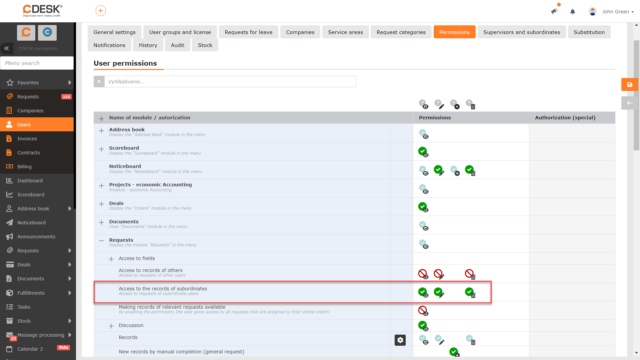Image resolution: width=640 pixels, height=360 pixels.
Task: Open Companies from the sidebar
Action: coord(37,111)
